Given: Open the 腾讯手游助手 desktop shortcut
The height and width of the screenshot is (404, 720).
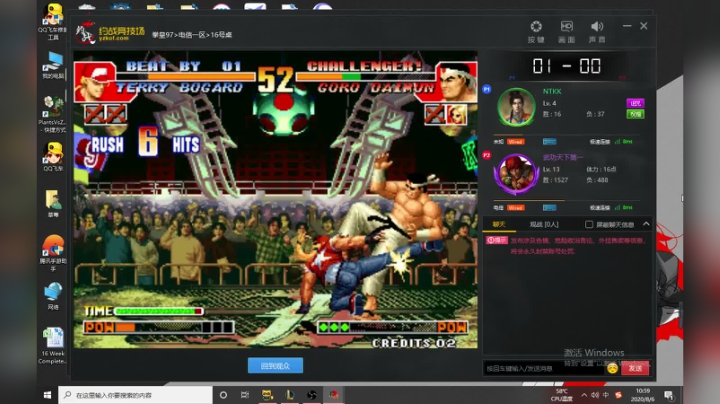Looking at the screenshot, I should click(53, 252).
